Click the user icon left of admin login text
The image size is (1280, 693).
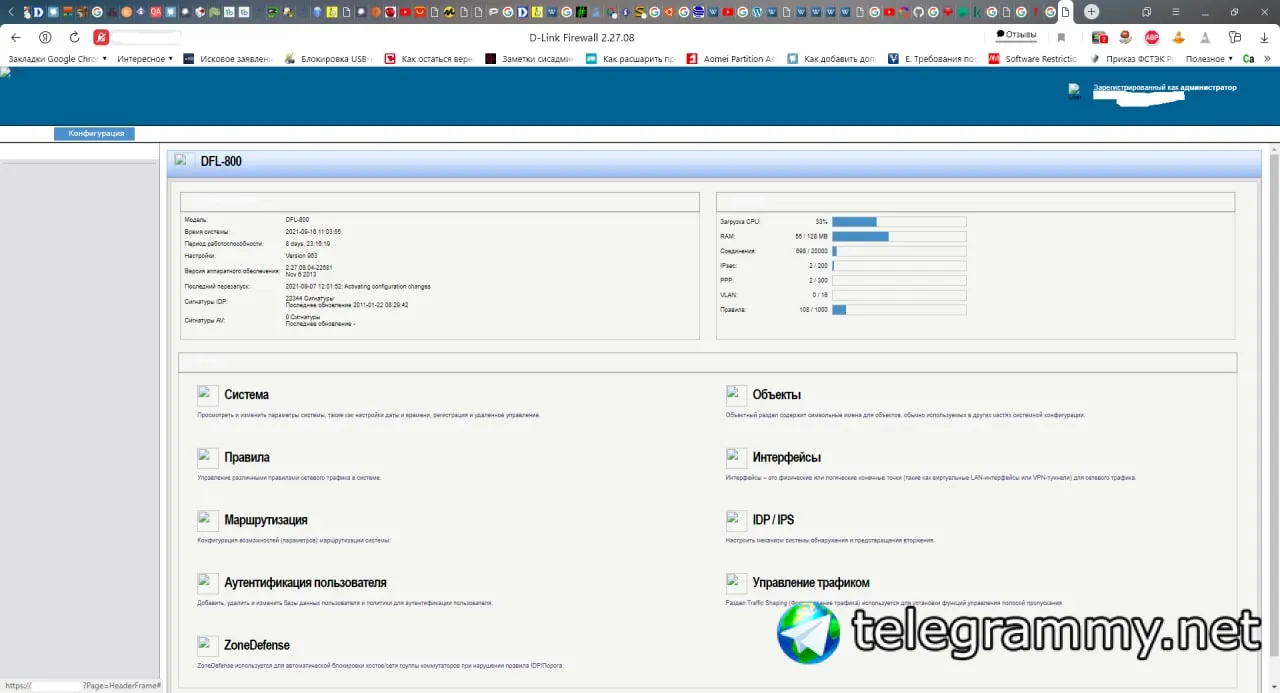(x=1075, y=91)
